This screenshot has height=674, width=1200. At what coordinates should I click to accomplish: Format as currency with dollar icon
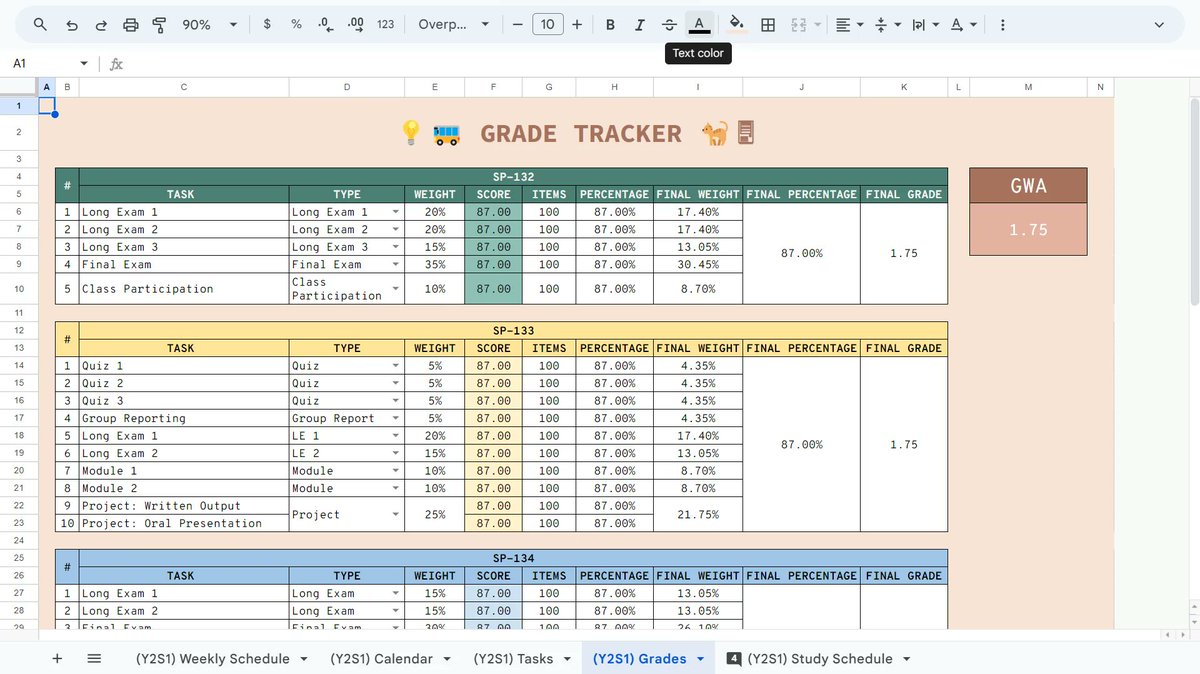[267, 25]
